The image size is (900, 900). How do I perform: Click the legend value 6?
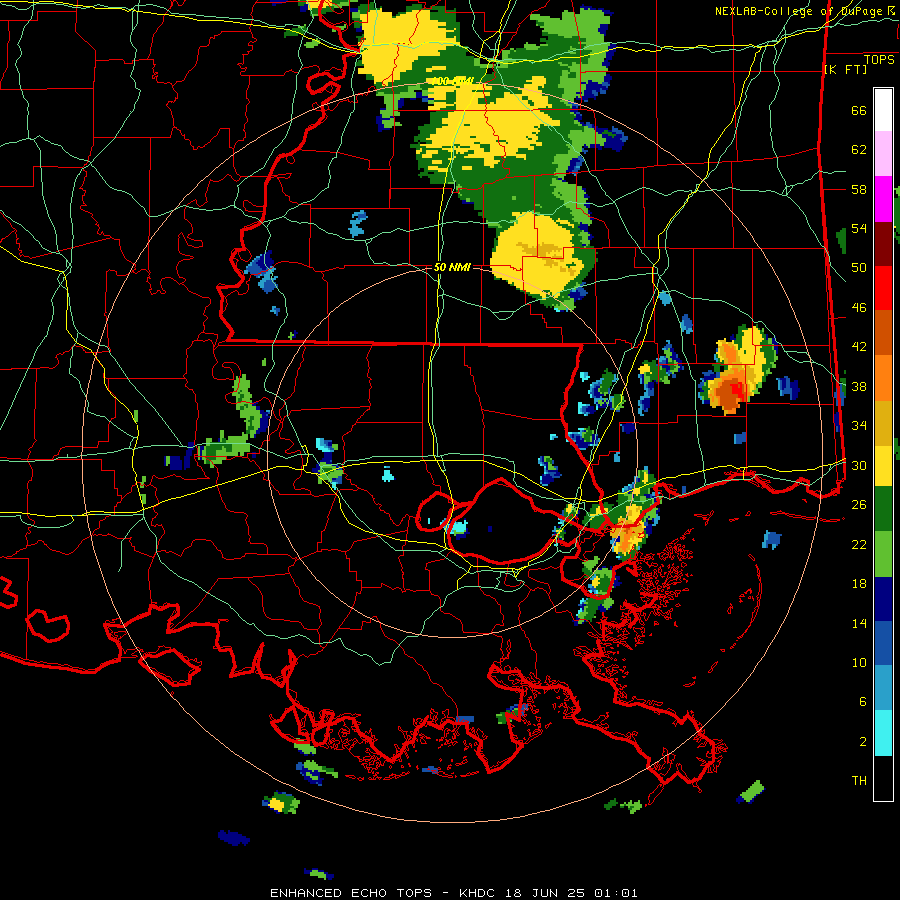click(x=863, y=702)
